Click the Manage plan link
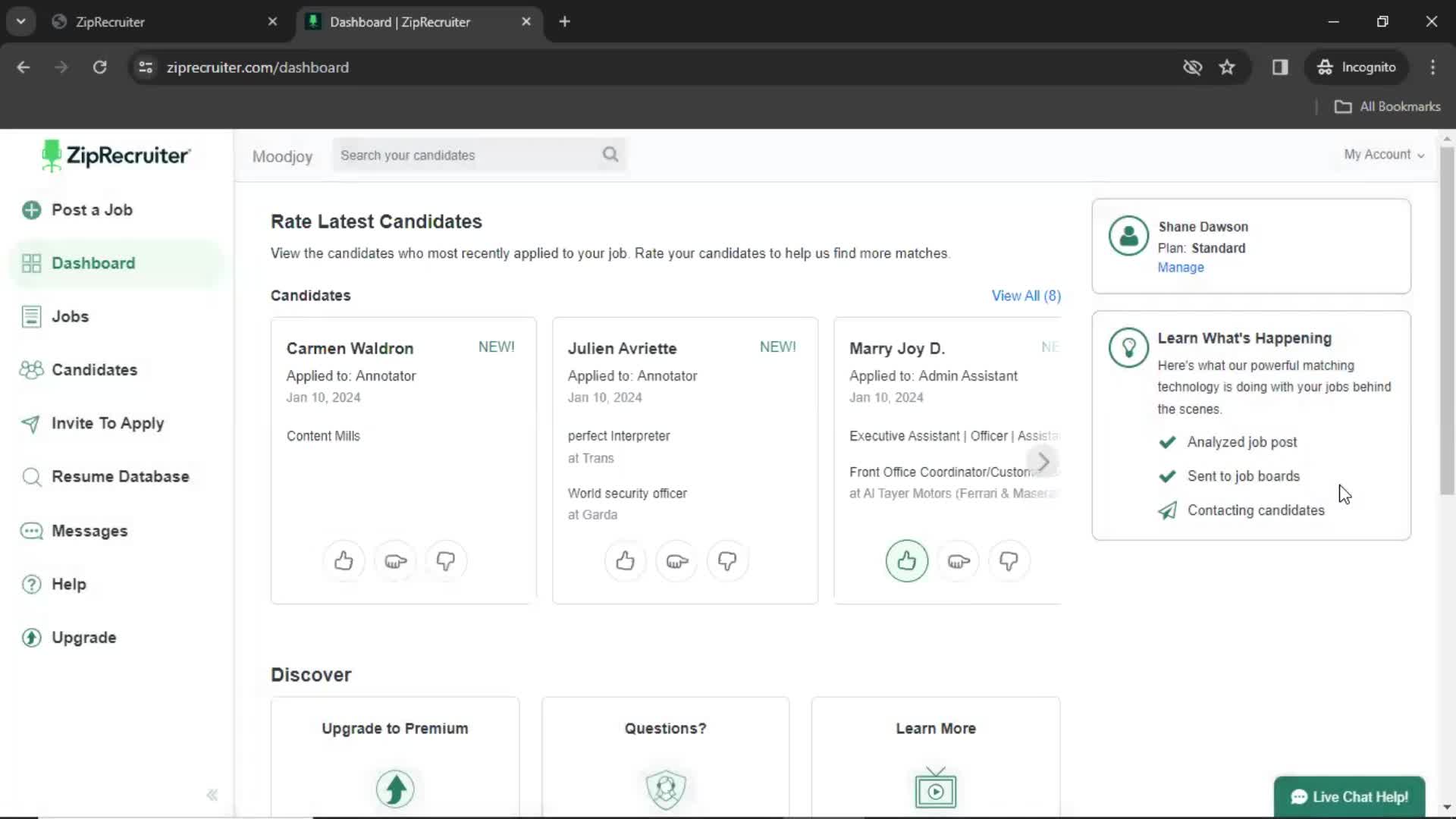 [x=1180, y=268]
